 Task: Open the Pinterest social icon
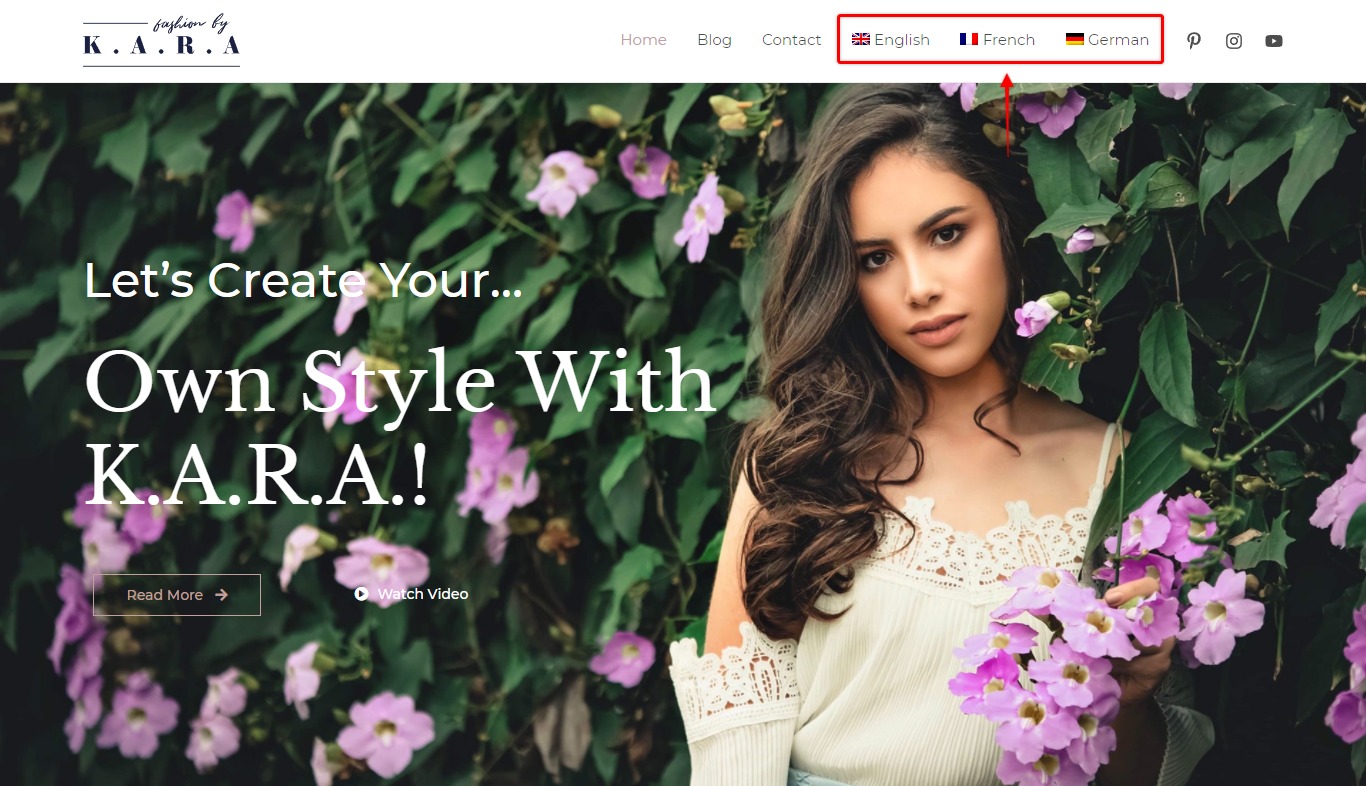pos(1193,41)
